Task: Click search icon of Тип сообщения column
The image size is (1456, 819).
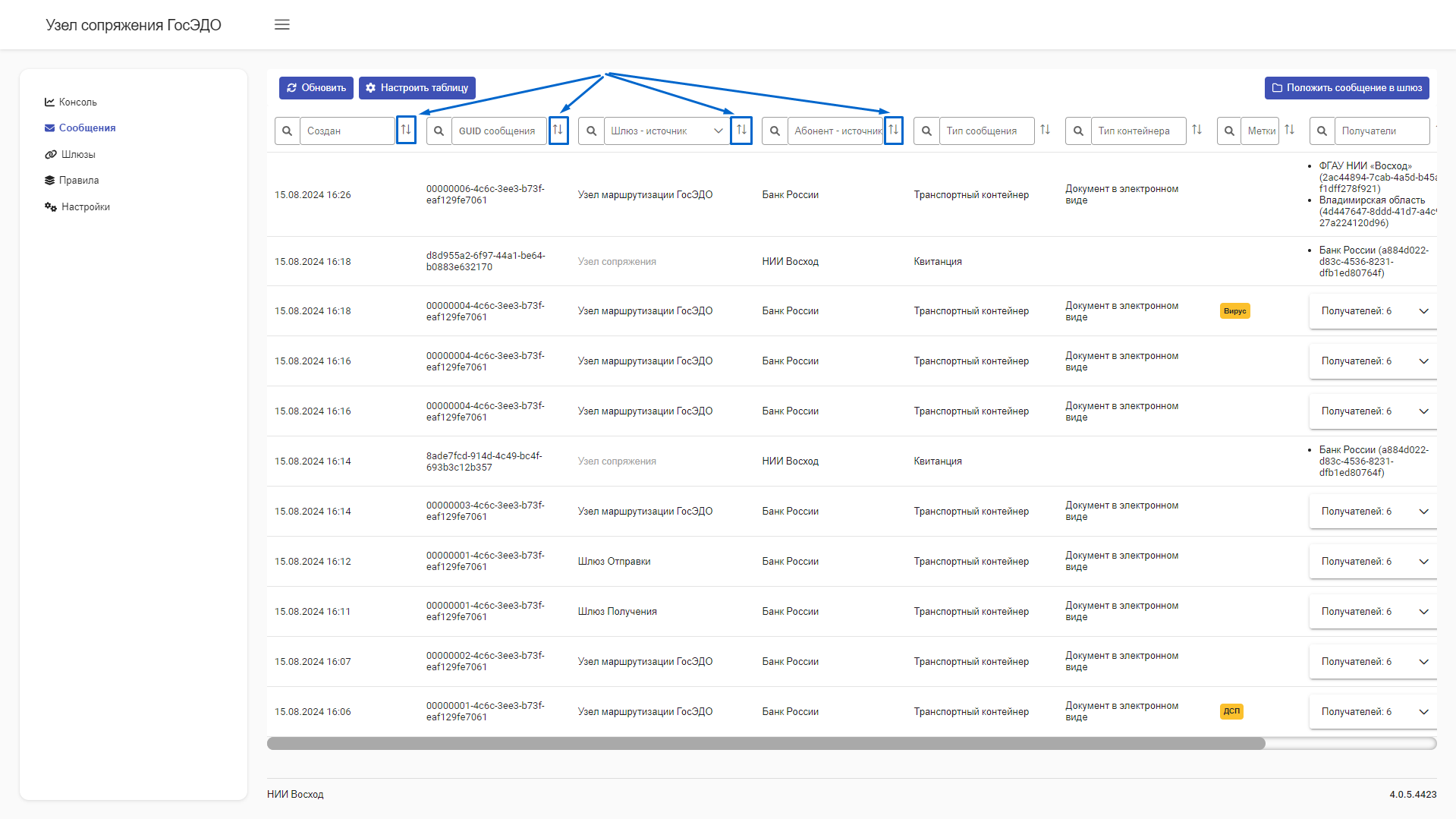Action: (x=926, y=131)
